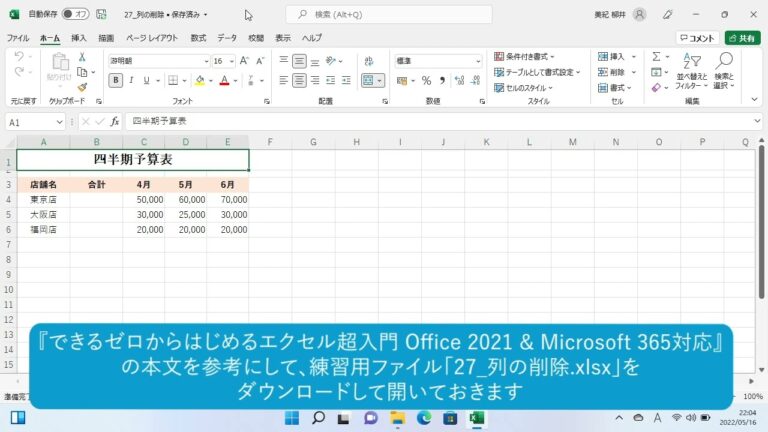Open the File tab

tap(18, 38)
